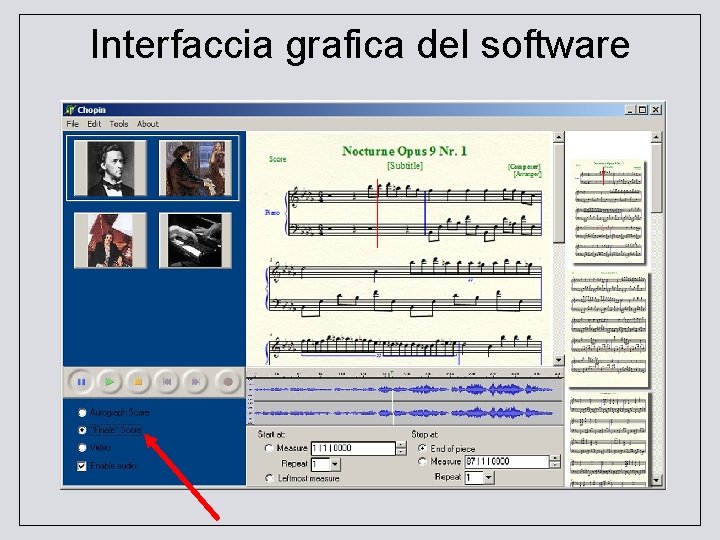Click the round record button
This screenshot has width=720, height=540.
[227, 382]
